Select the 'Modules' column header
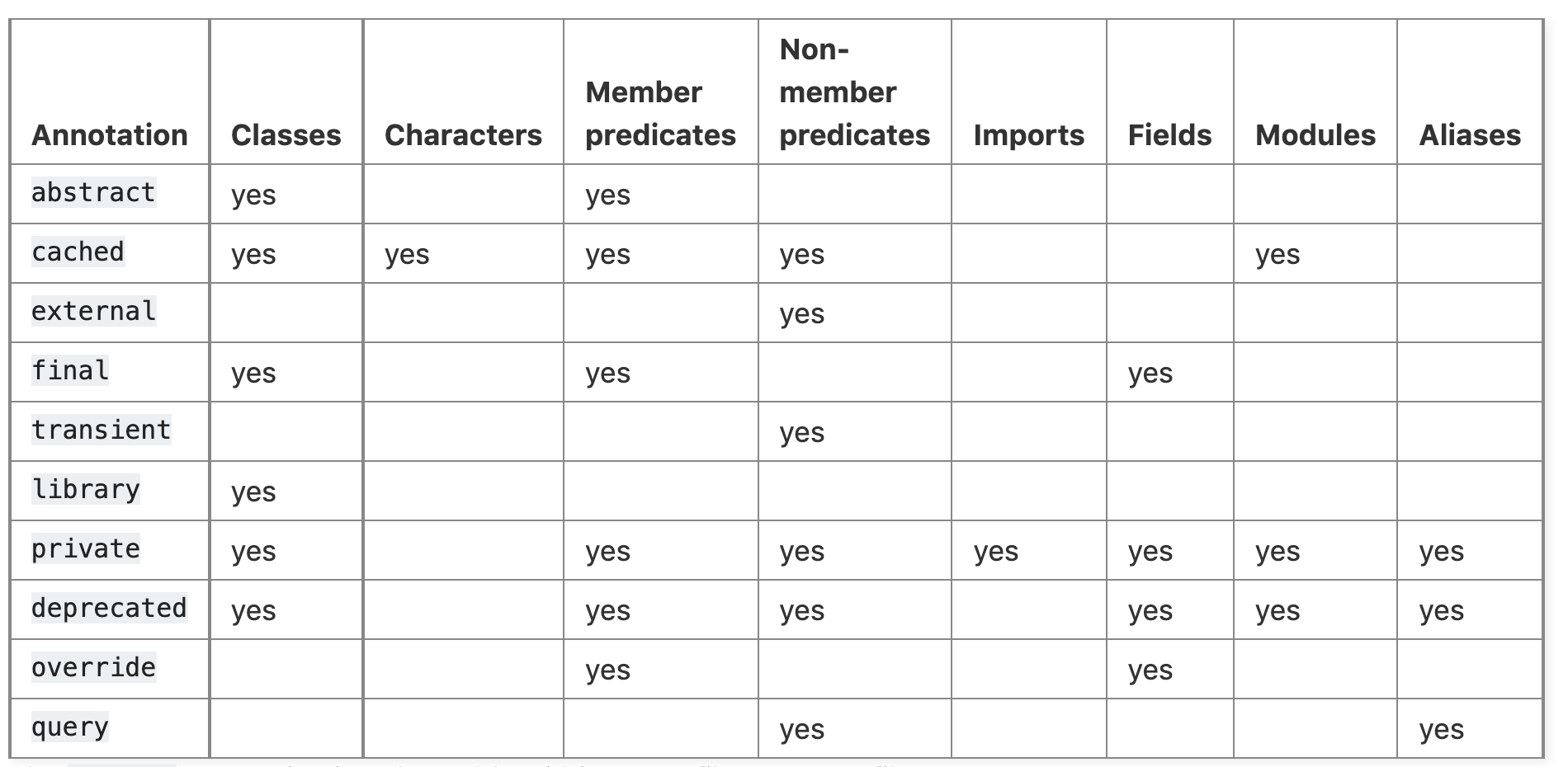The height and width of the screenshot is (767, 1568). point(1315,134)
